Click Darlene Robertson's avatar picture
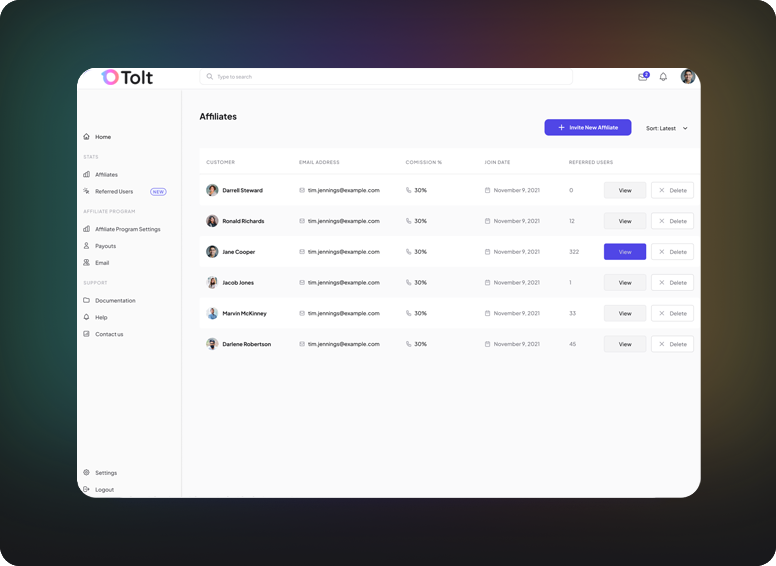 (212, 344)
